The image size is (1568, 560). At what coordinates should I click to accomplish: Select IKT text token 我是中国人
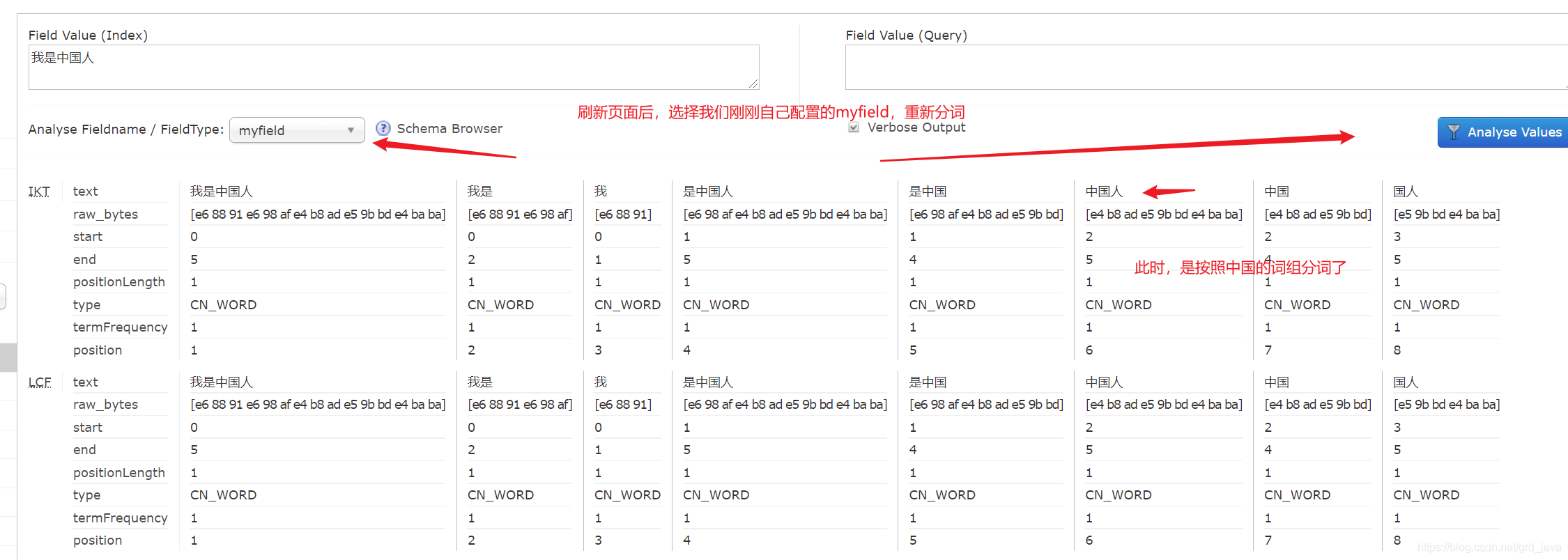click(x=222, y=192)
